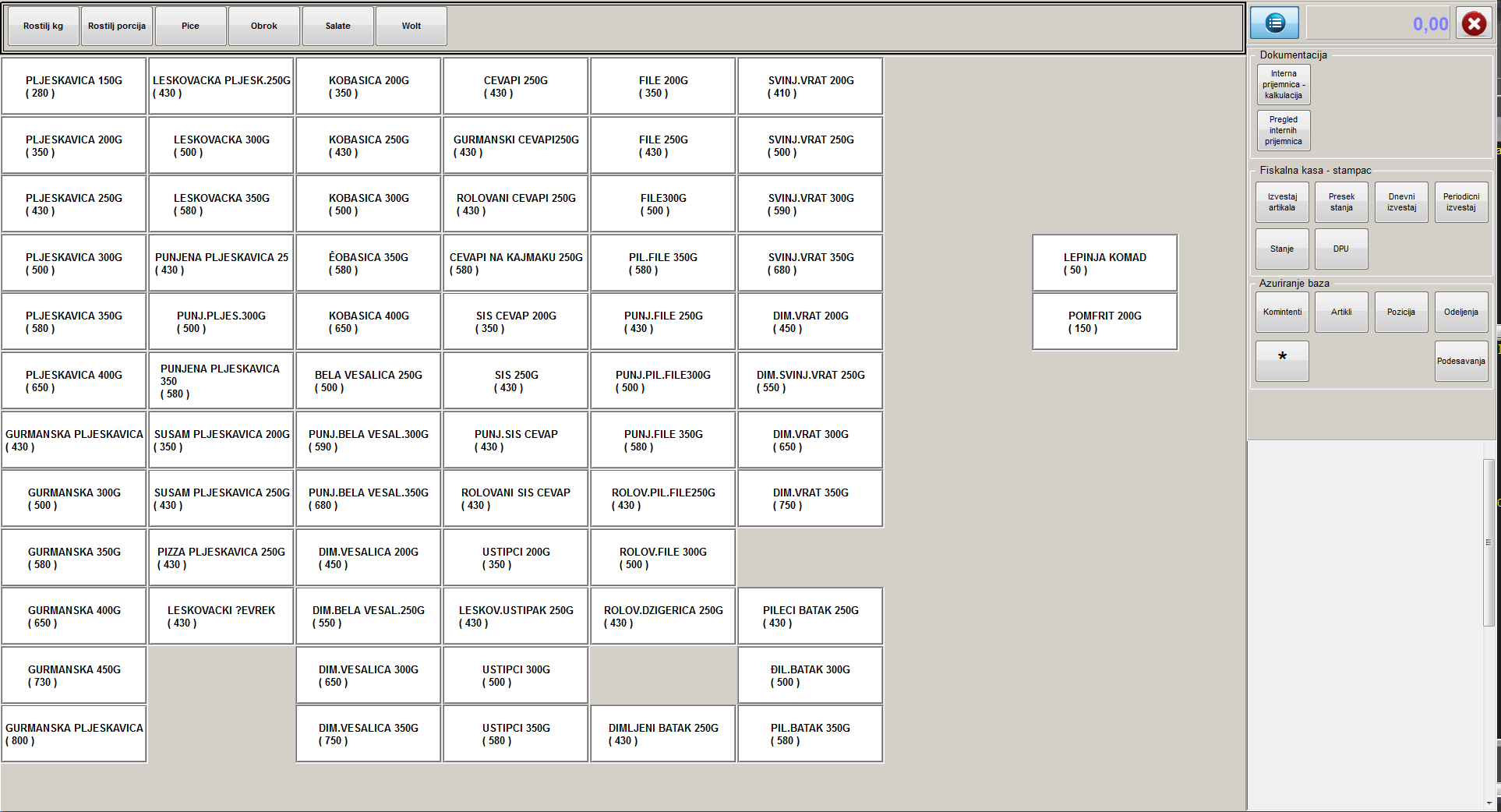Click the DPU button

click(1340, 249)
